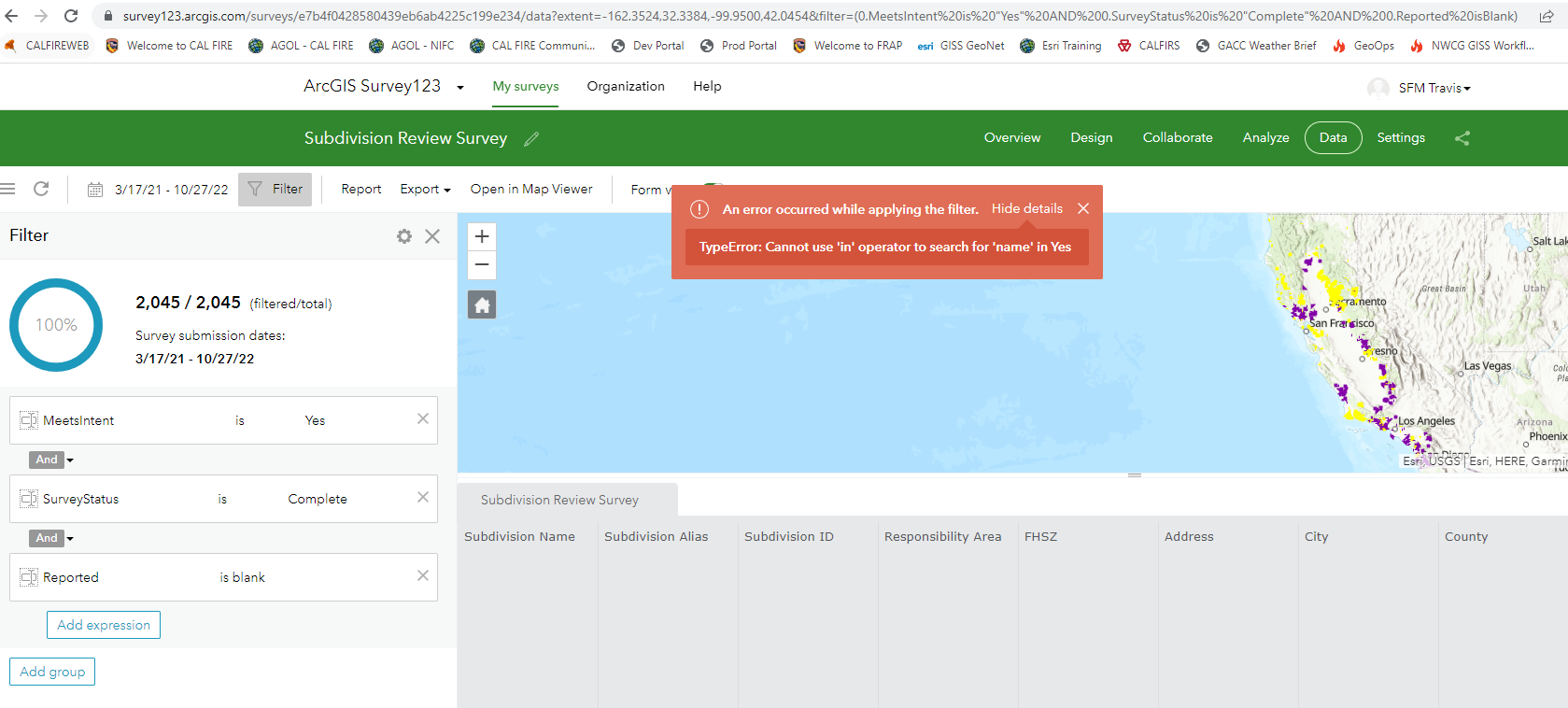The height and width of the screenshot is (708, 1568).
Task: Click the share page icon in address bar
Action: (x=1547, y=16)
